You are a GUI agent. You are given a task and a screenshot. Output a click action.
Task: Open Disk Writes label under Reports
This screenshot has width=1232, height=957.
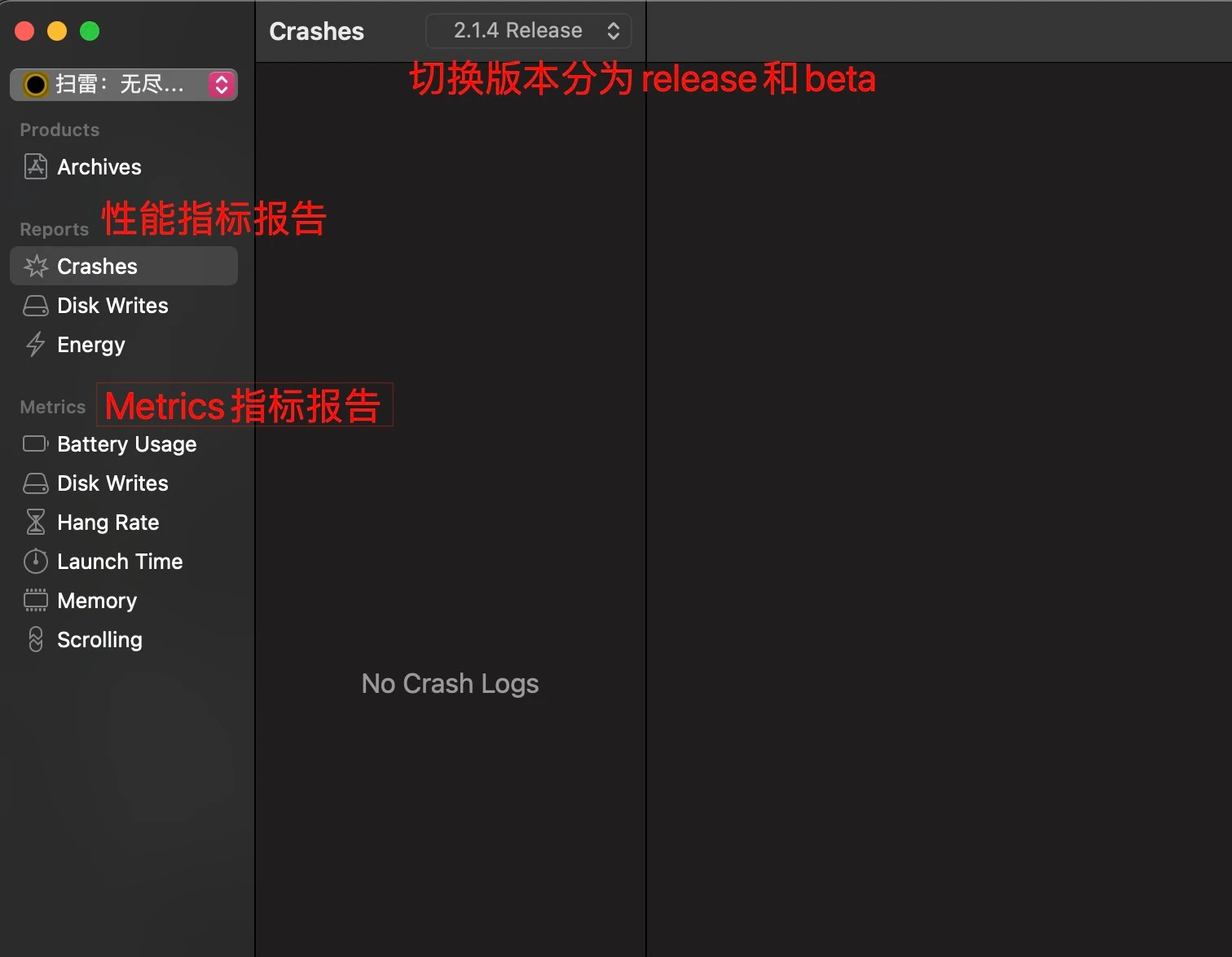point(112,305)
